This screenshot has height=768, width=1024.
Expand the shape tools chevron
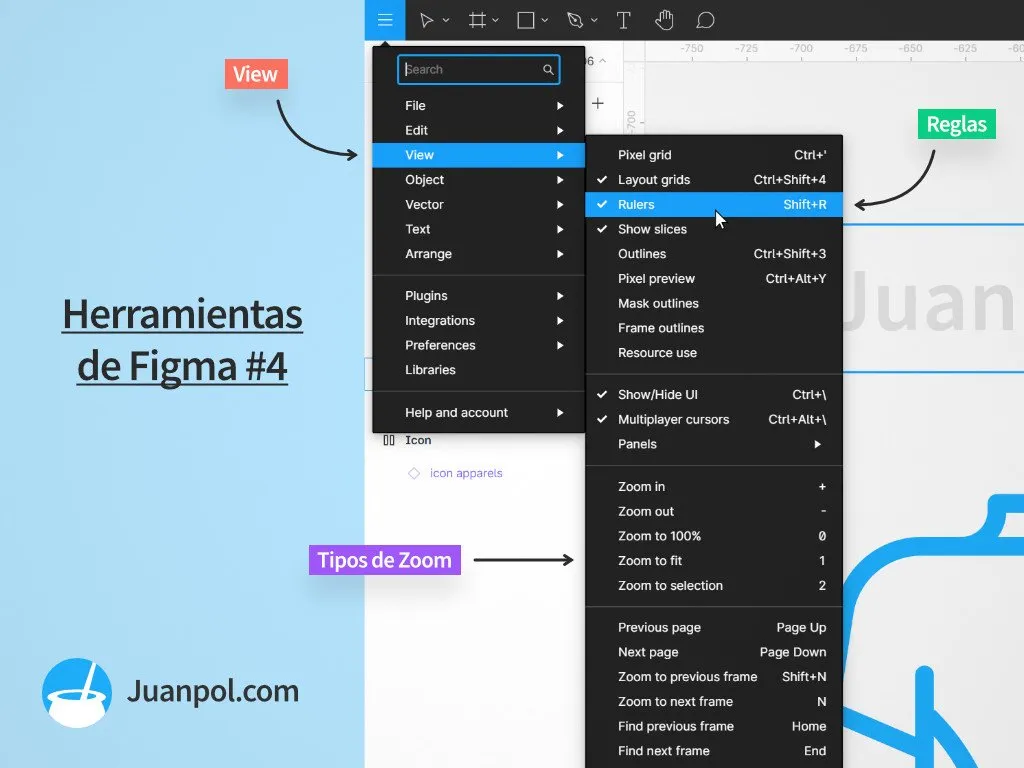coord(545,20)
